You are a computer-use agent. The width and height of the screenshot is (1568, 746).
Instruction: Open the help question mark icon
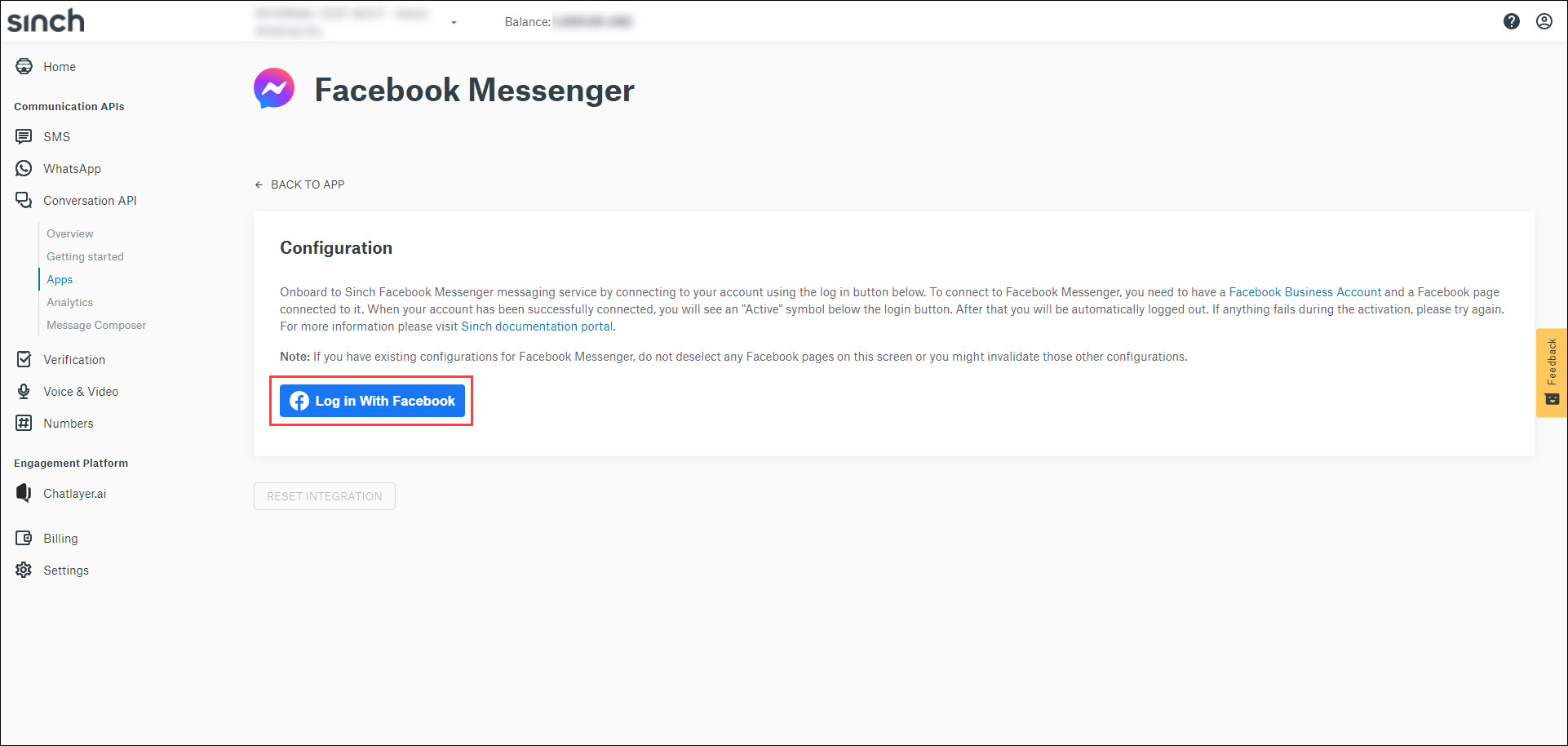1512,21
